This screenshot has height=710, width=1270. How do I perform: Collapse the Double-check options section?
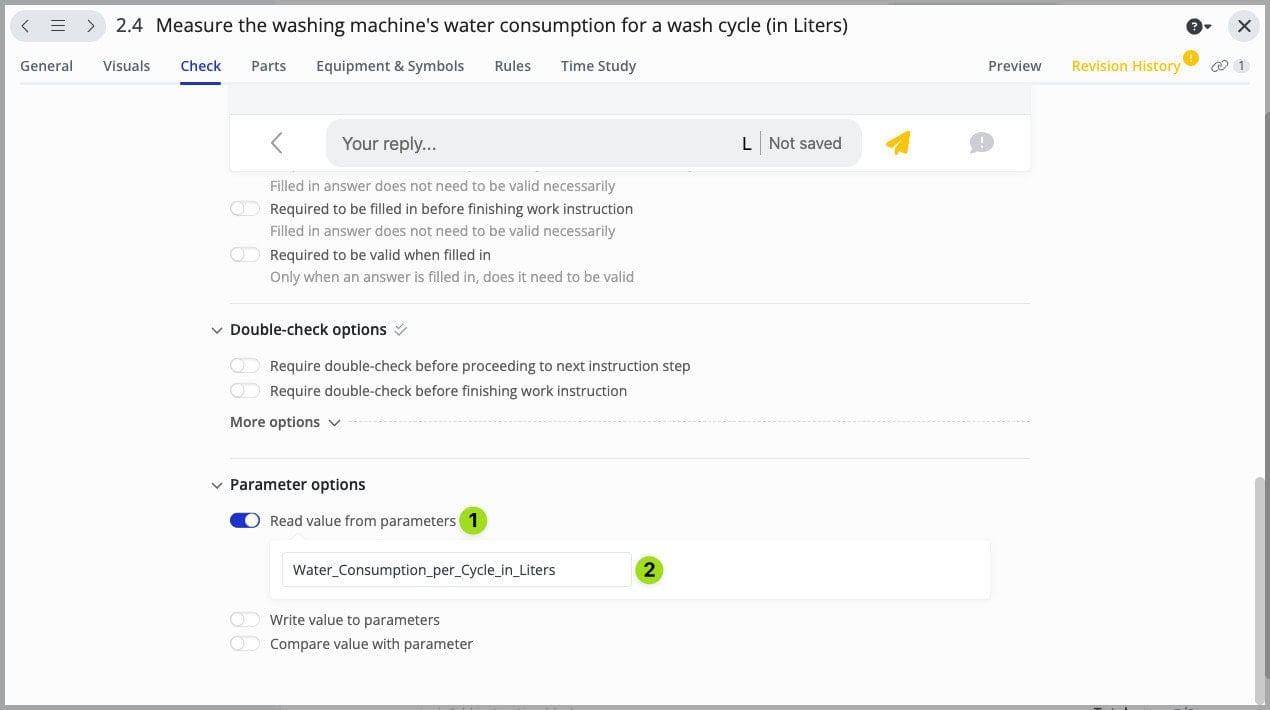217,330
